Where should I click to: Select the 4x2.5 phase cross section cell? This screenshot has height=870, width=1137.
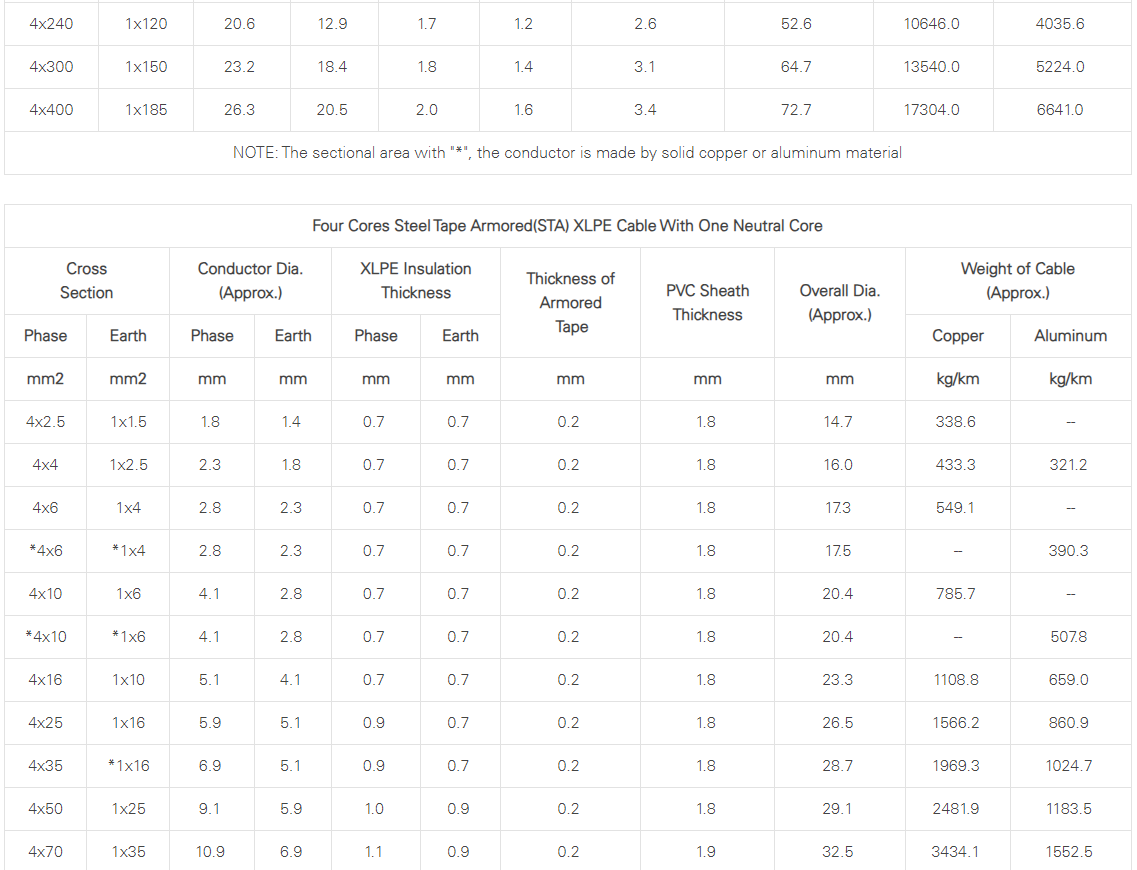pyautogui.click(x=45, y=422)
